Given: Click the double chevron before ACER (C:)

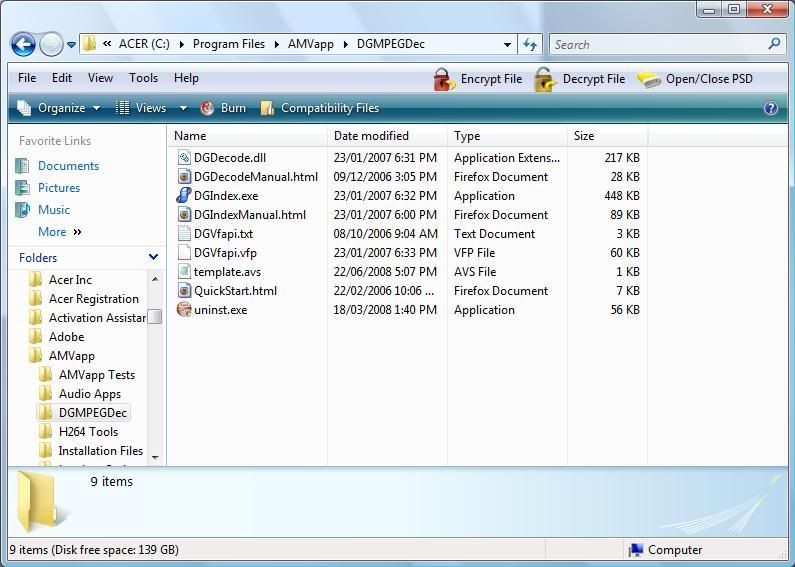Looking at the screenshot, I should click(107, 44).
